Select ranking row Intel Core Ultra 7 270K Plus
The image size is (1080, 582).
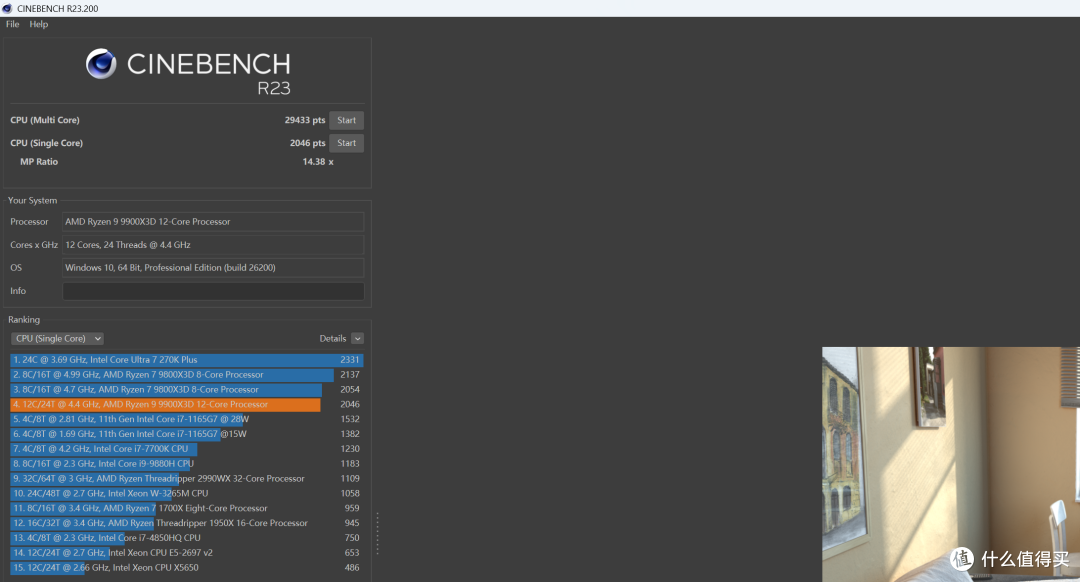187,360
